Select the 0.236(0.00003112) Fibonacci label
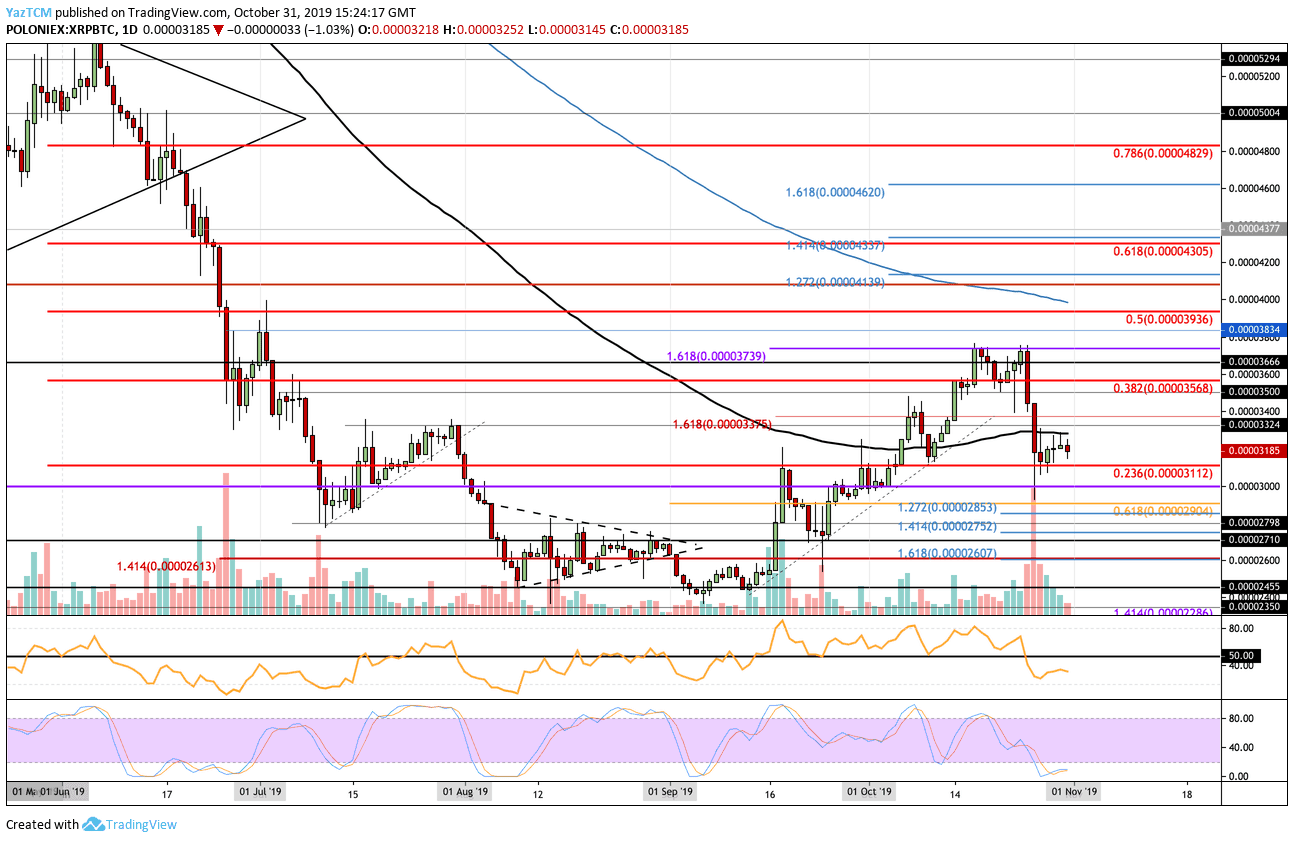The width and height of the screenshot is (1294, 842). pyautogui.click(x=1161, y=474)
